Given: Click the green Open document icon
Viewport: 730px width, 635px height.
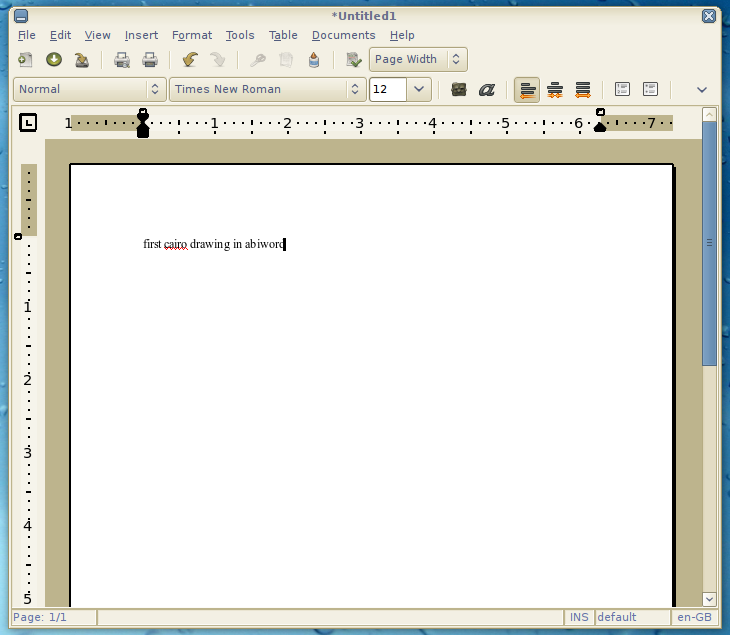Looking at the screenshot, I should click(x=54, y=60).
